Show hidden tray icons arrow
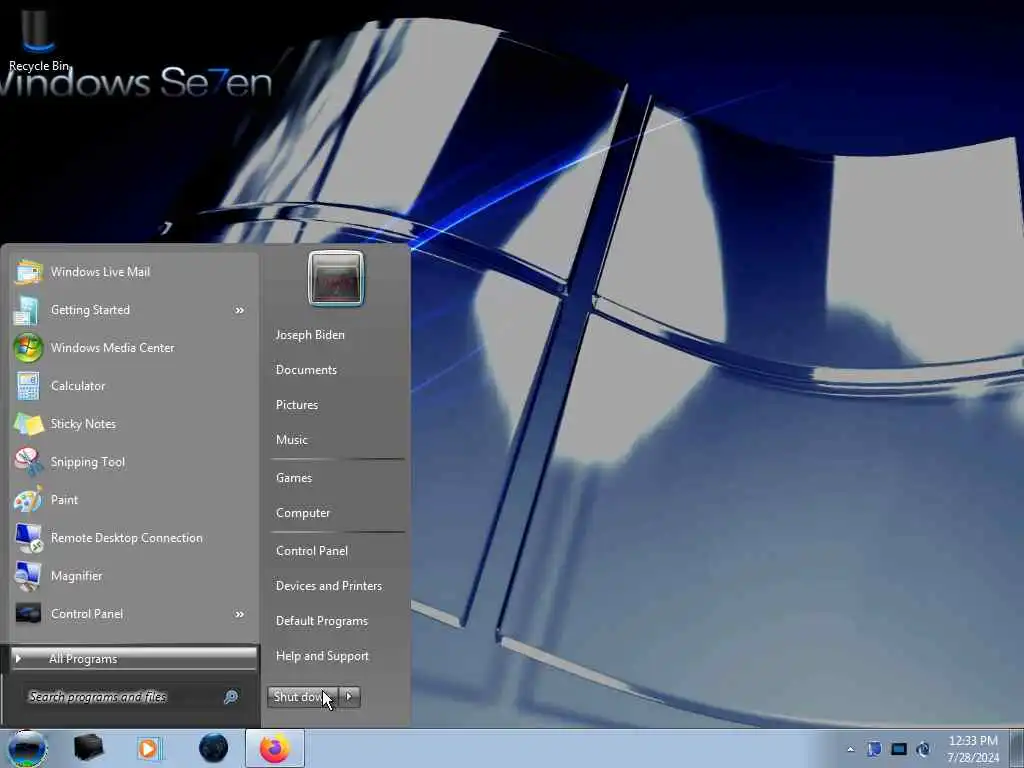The height and width of the screenshot is (768, 1024). (850, 749)
